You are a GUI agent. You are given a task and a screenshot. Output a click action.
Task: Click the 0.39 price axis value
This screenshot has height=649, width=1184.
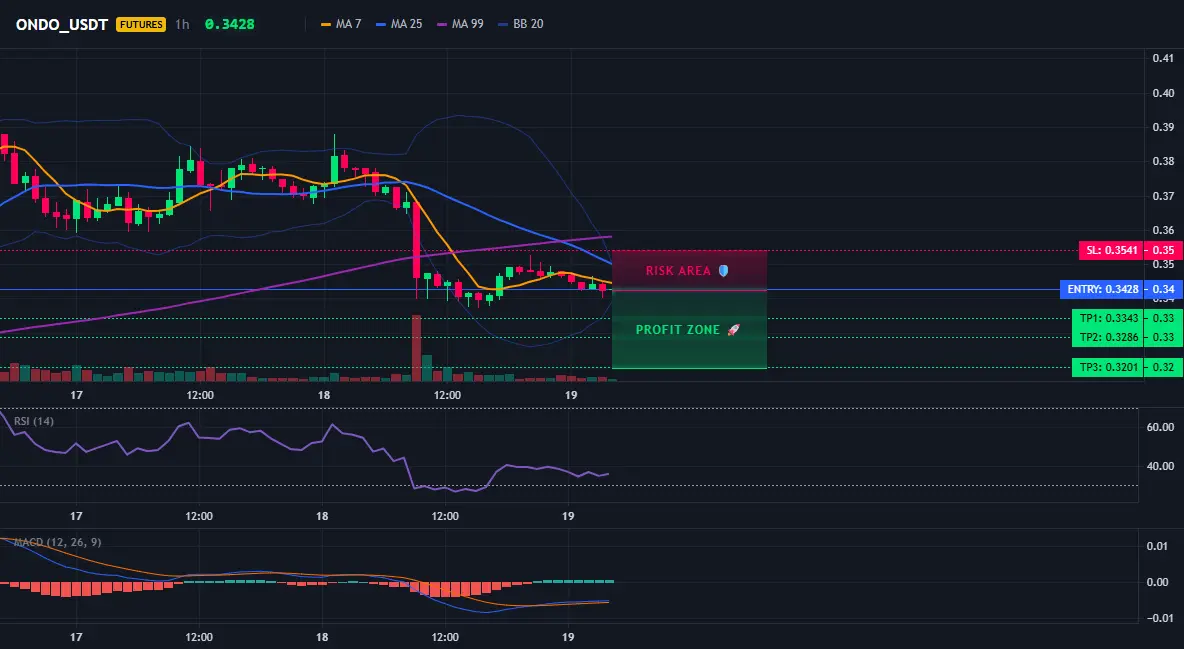1164,127
